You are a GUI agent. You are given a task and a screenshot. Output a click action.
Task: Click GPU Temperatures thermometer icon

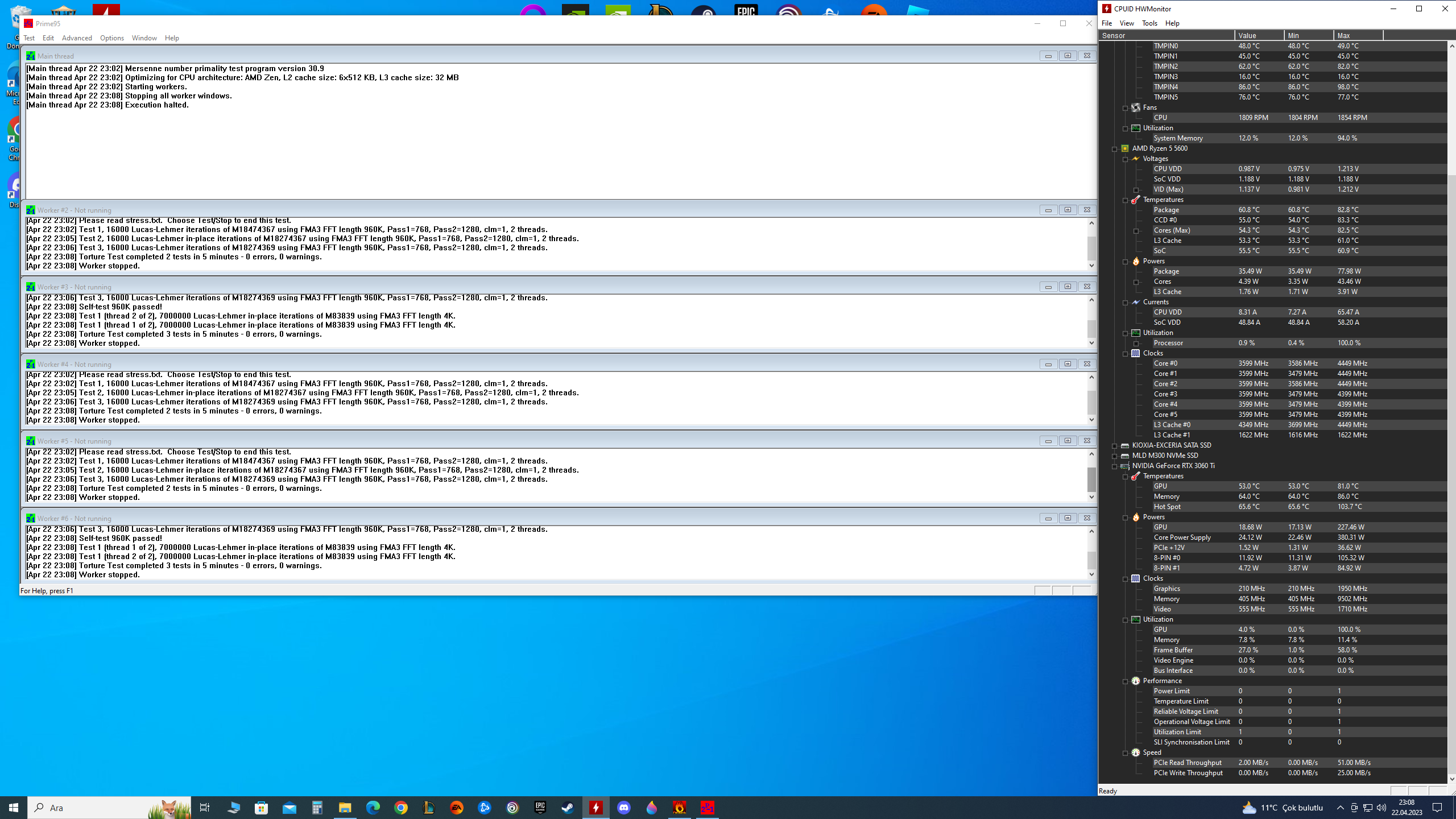click(1136, 476)
